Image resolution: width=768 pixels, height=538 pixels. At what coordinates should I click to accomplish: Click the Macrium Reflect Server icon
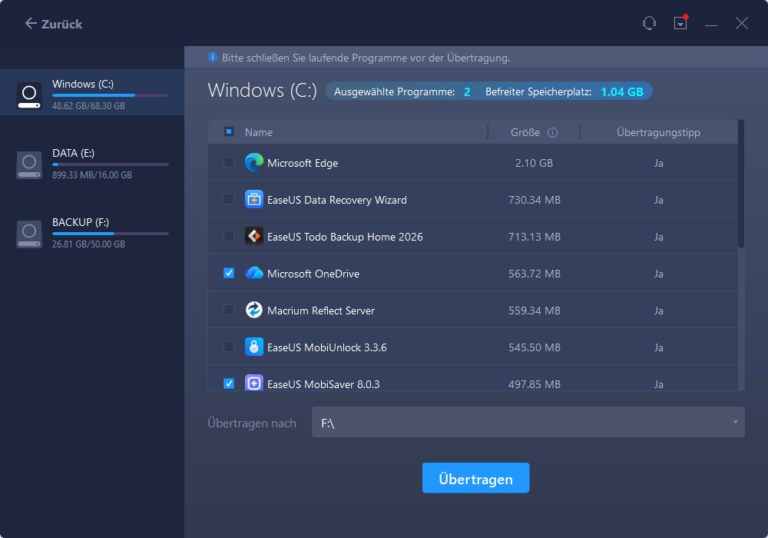(x=254, y=310)
